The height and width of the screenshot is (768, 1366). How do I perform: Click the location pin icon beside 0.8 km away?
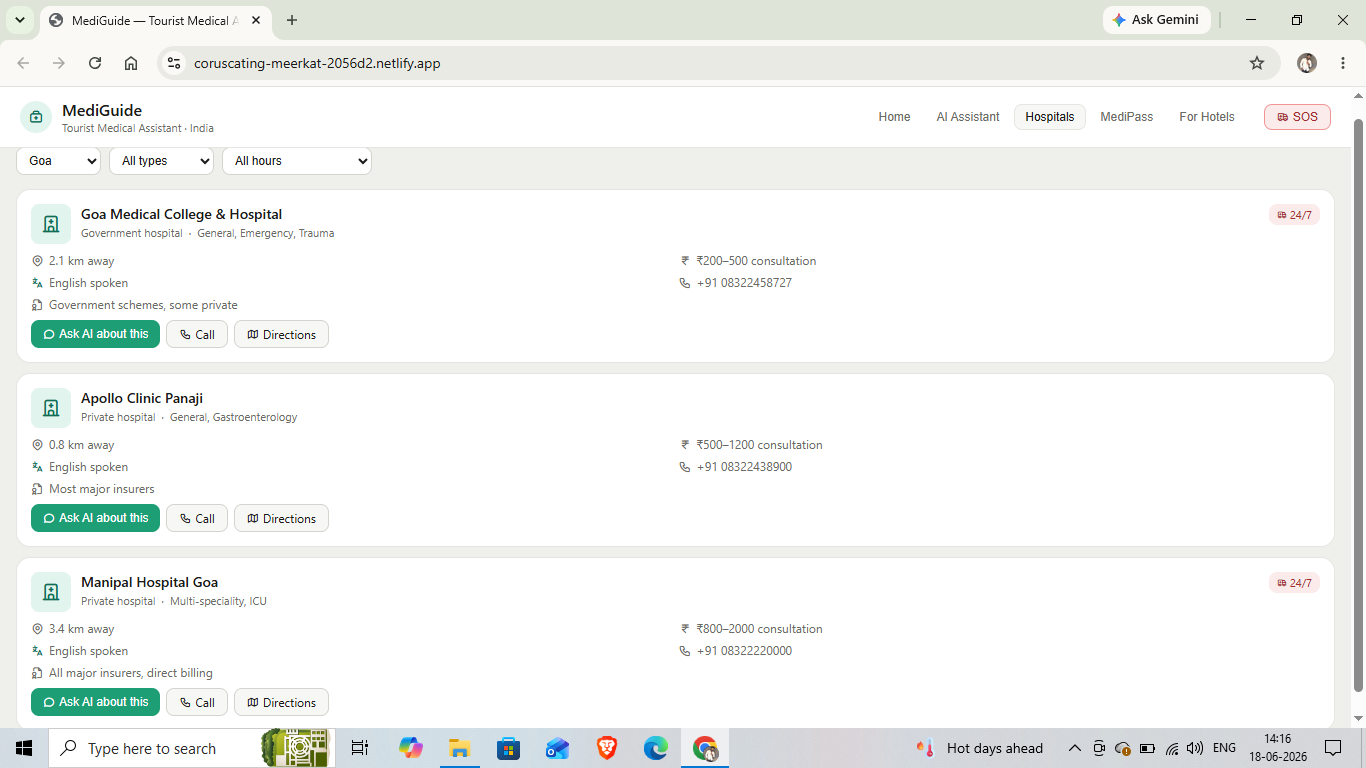38,445
